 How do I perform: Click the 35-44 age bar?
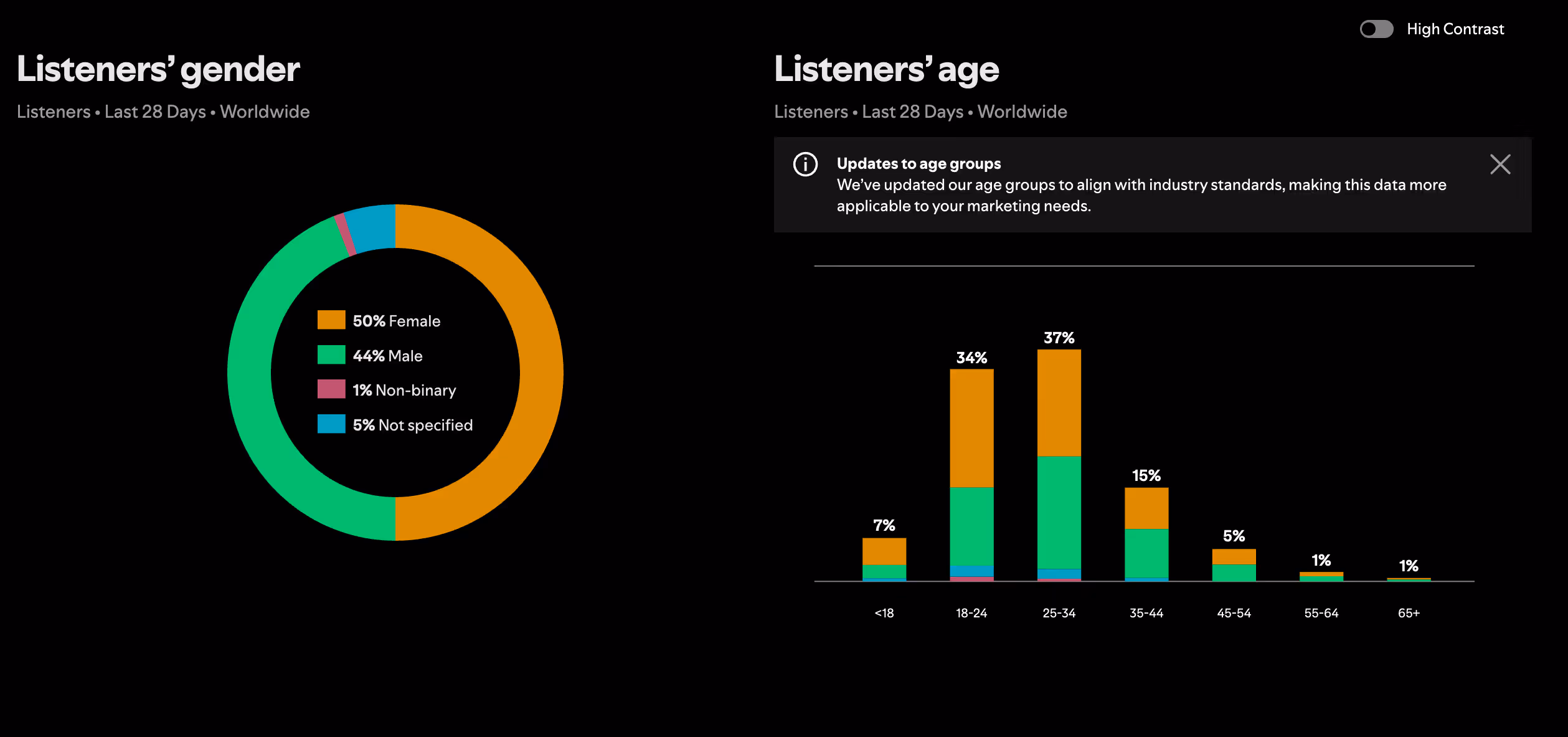1146,534
